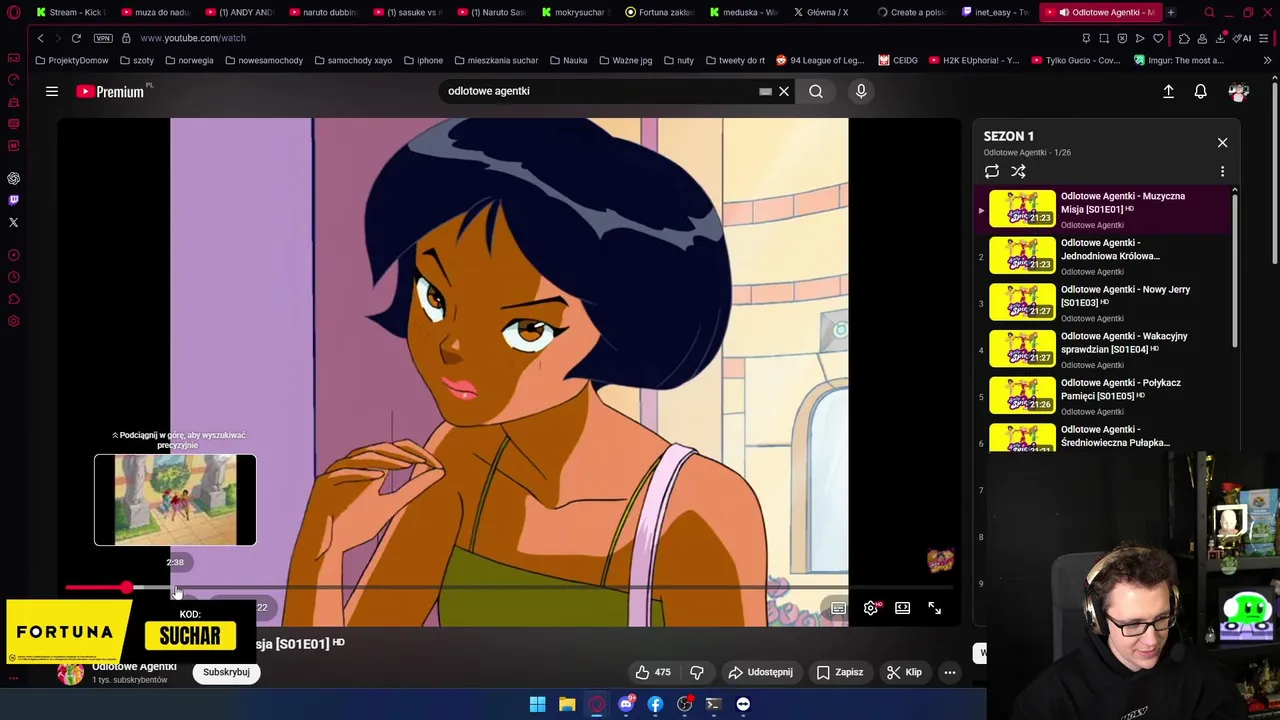
Task: Close the SEZON 1 playlist panel
Action: tap(1222, 142)
